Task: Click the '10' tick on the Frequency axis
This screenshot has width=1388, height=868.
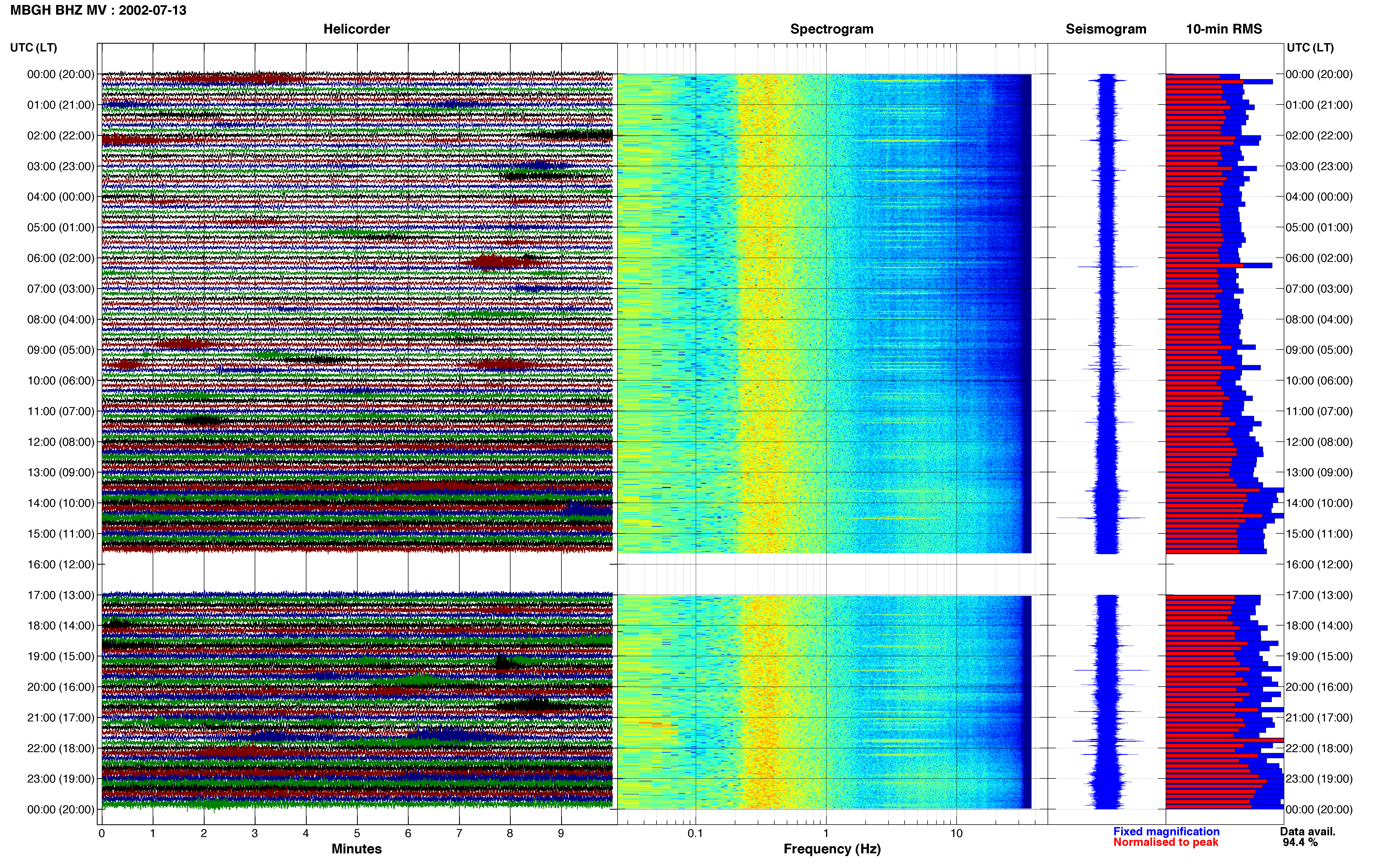Action: pyautogui.click(x=956, y=833)
